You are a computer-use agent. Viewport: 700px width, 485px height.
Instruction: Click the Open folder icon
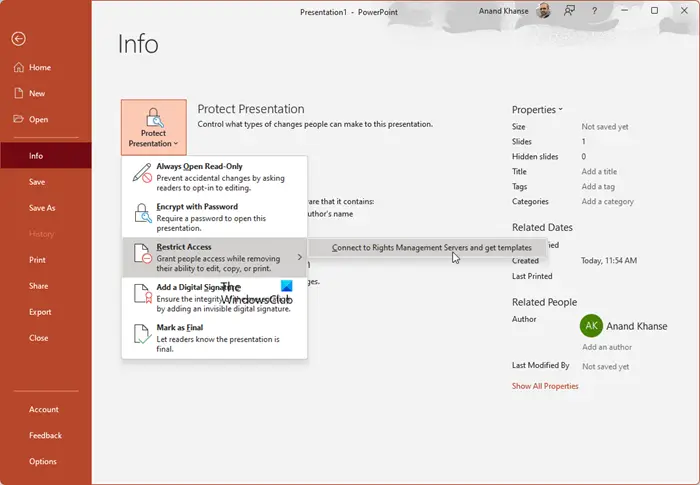[18, 119]
